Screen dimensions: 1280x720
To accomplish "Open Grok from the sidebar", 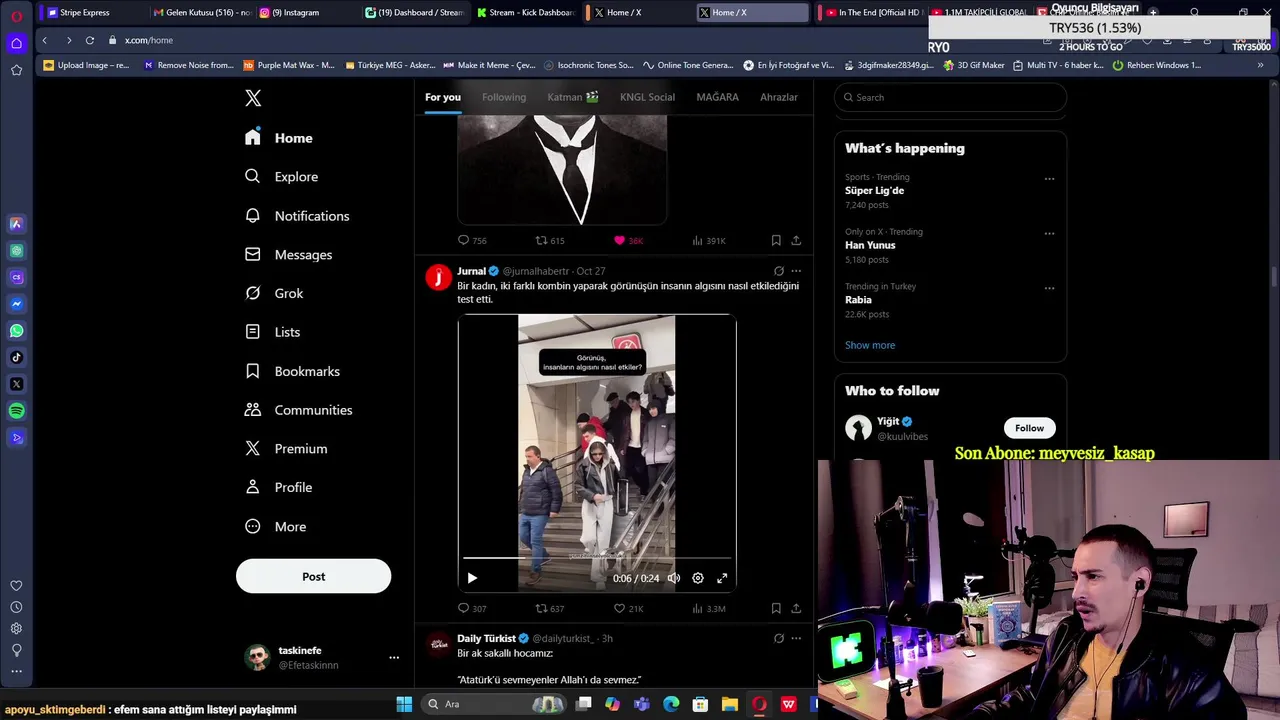I will pos(274,293).
